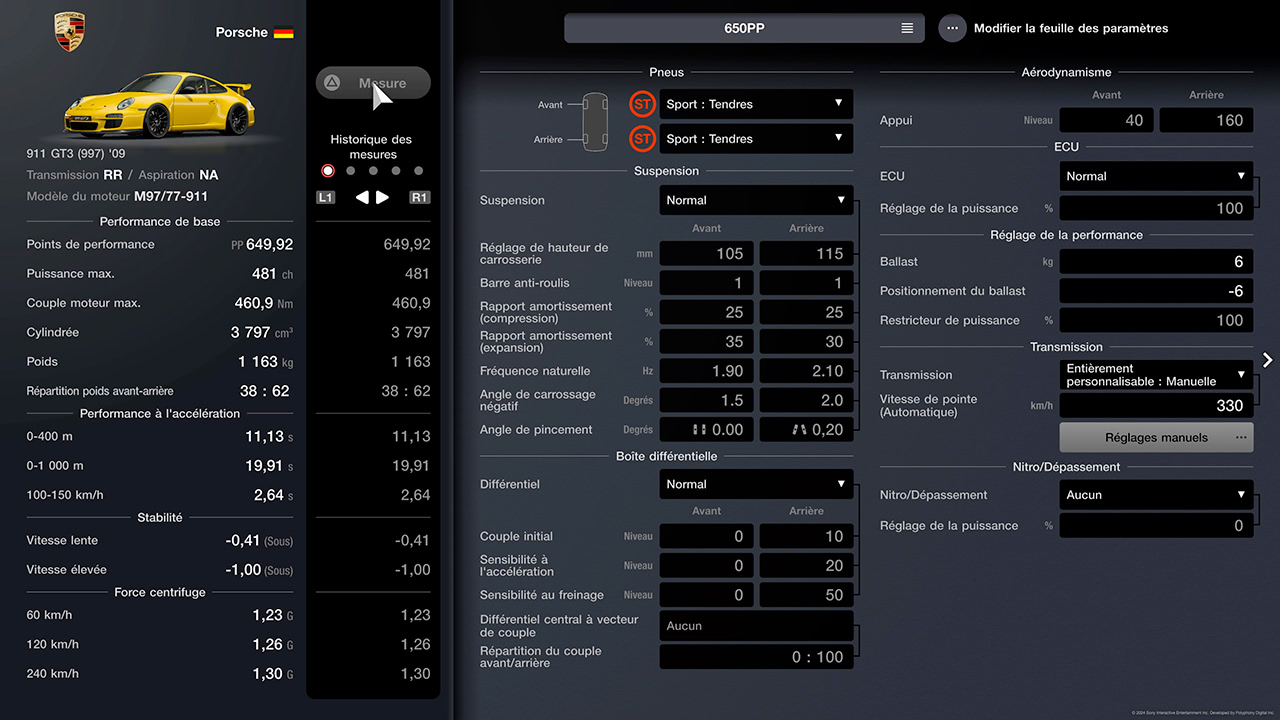This screenshot has width=1280, height=720.
Task: Select the fifth measurement history dot
Action: point(418,171)
